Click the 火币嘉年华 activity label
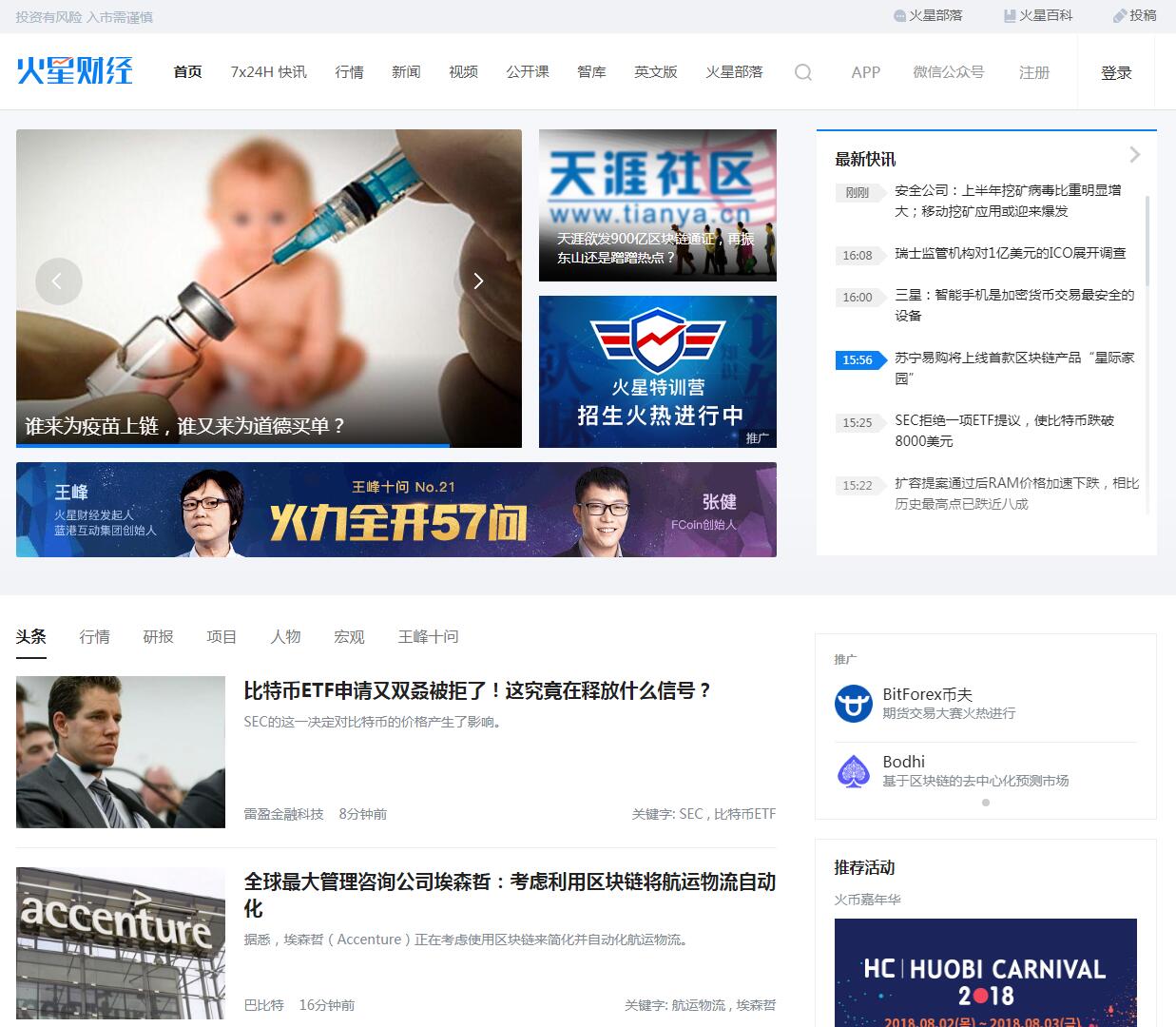Viewport: 1176px width, 1027px height. click(x=867, y=900)
